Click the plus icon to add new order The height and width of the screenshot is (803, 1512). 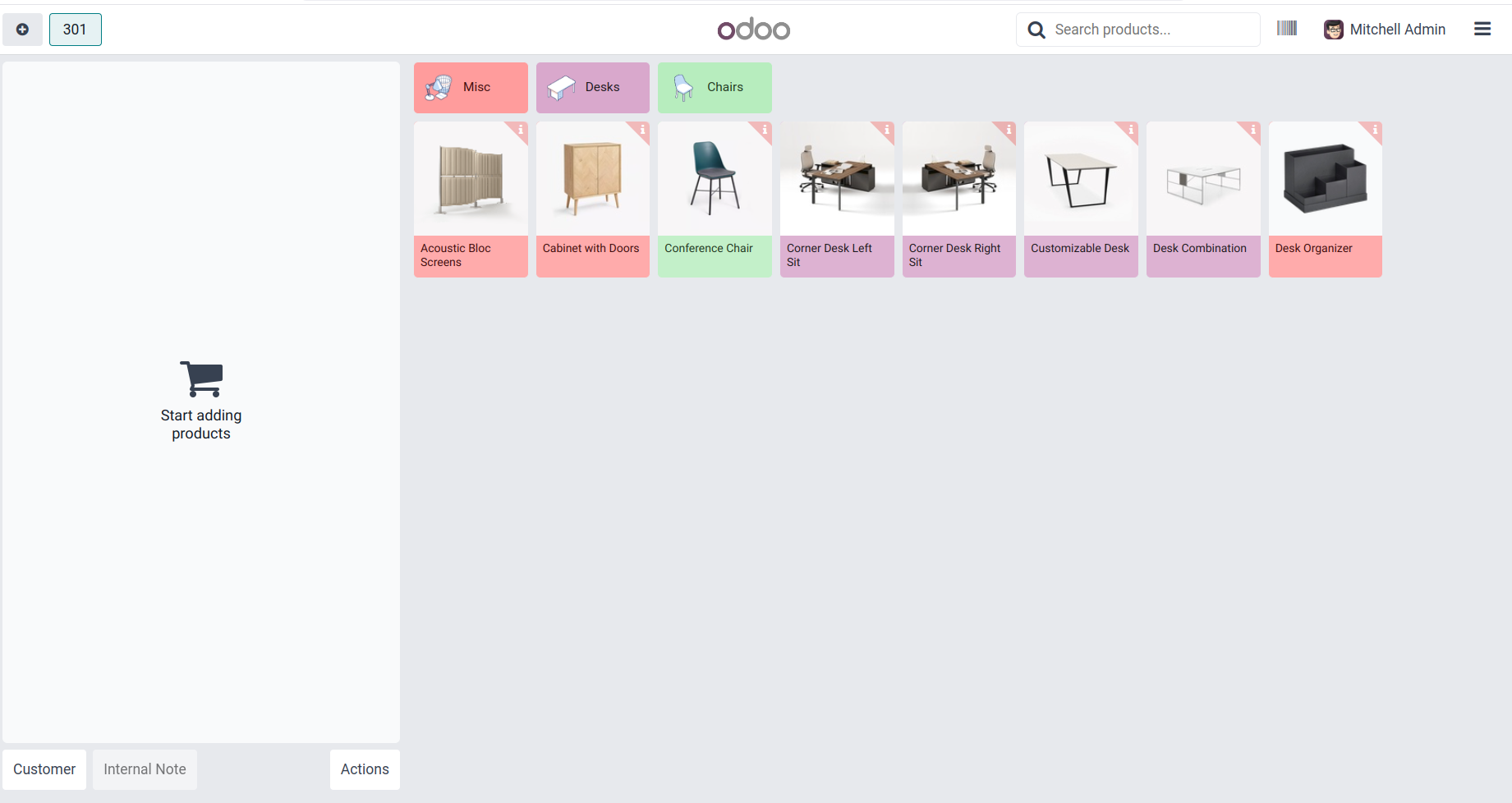click(22, 30)
